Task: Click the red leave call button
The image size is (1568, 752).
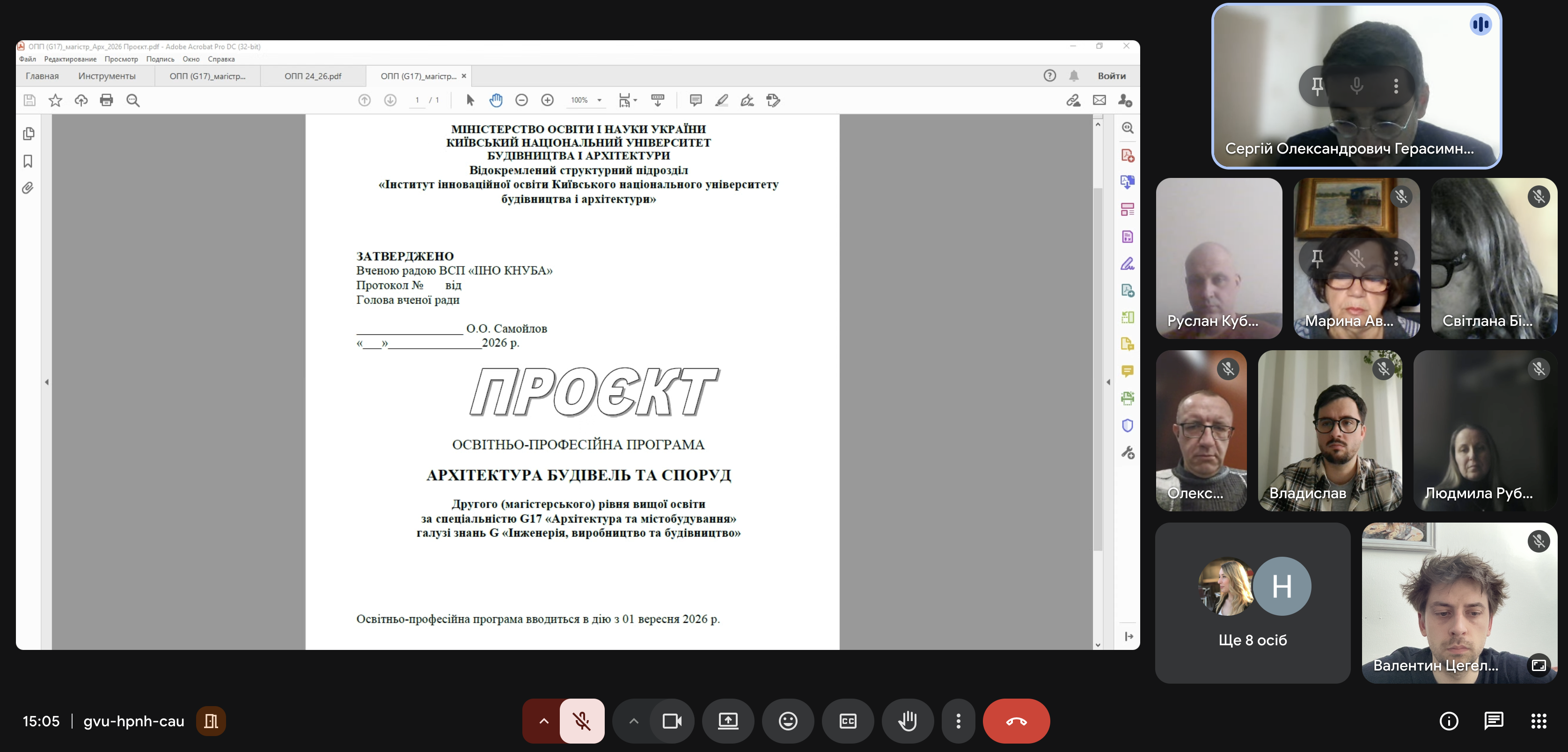Action: click(1016, 721)
